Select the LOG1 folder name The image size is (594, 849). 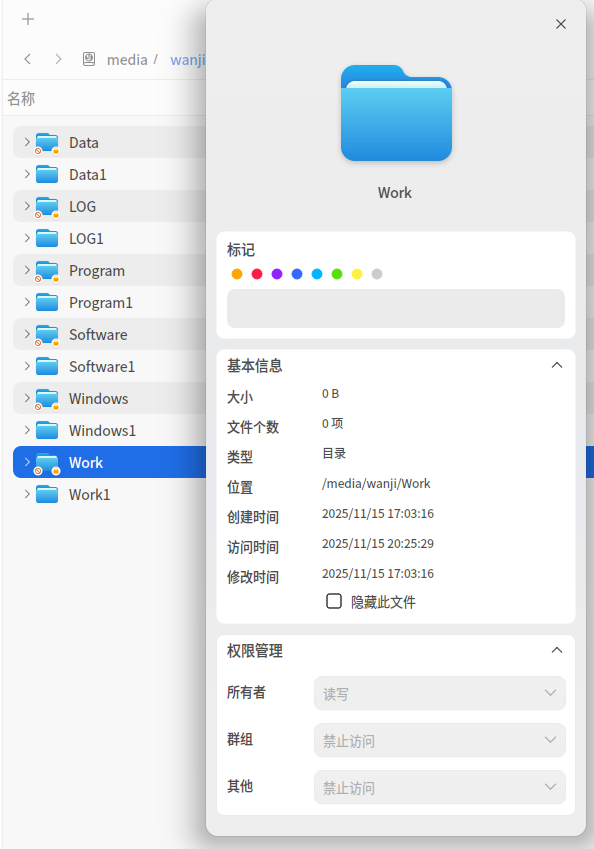pyautogui.click(x=86, y=239)
